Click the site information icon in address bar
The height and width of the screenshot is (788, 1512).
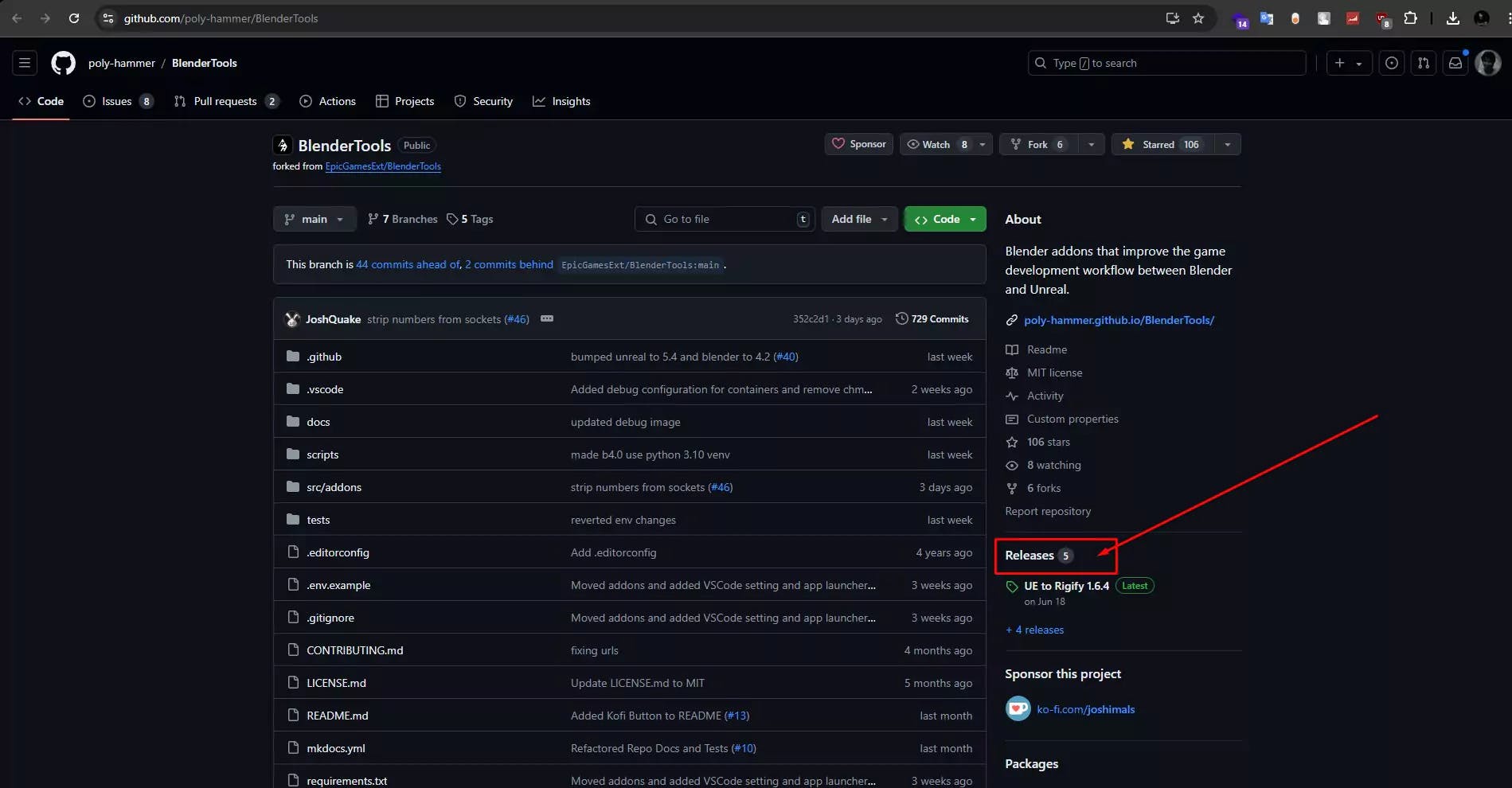(108, 18)
